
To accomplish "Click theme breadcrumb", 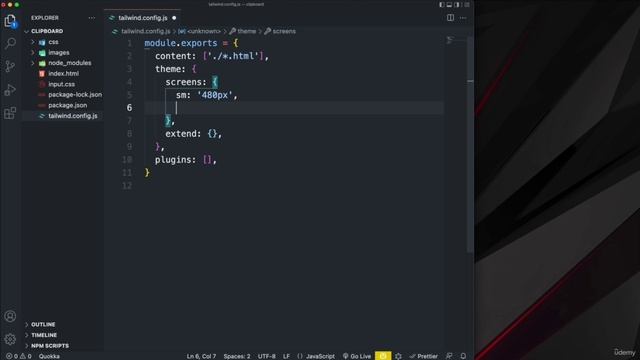I will 247,31.
